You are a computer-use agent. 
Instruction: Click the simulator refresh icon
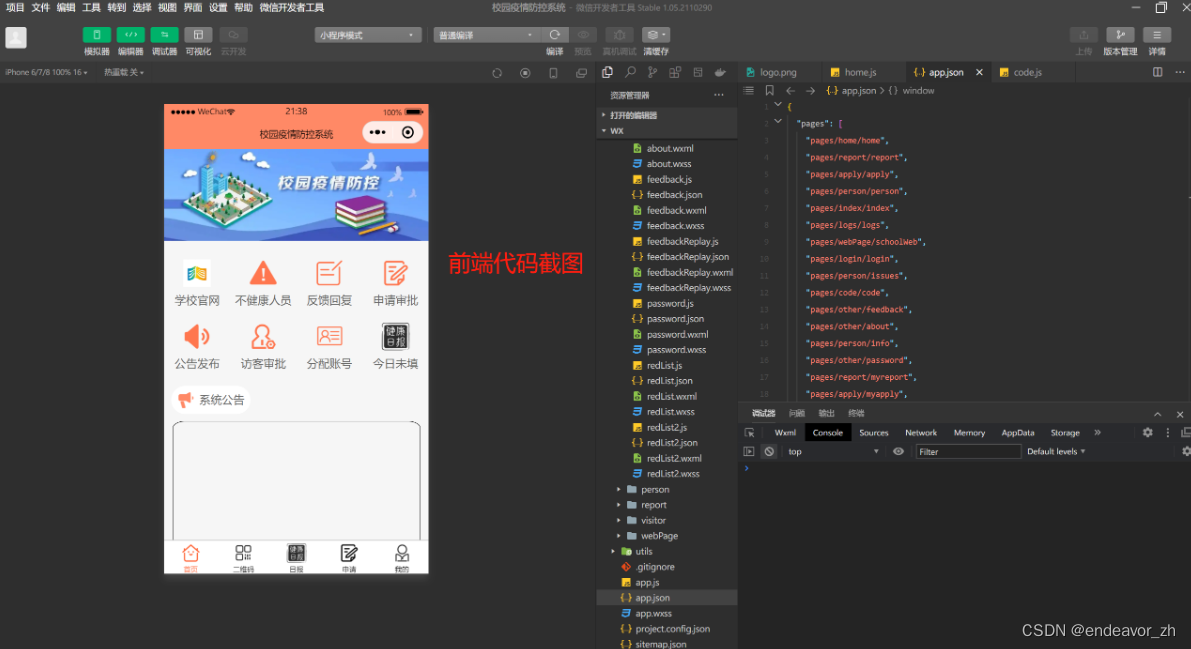click(497, 73)
